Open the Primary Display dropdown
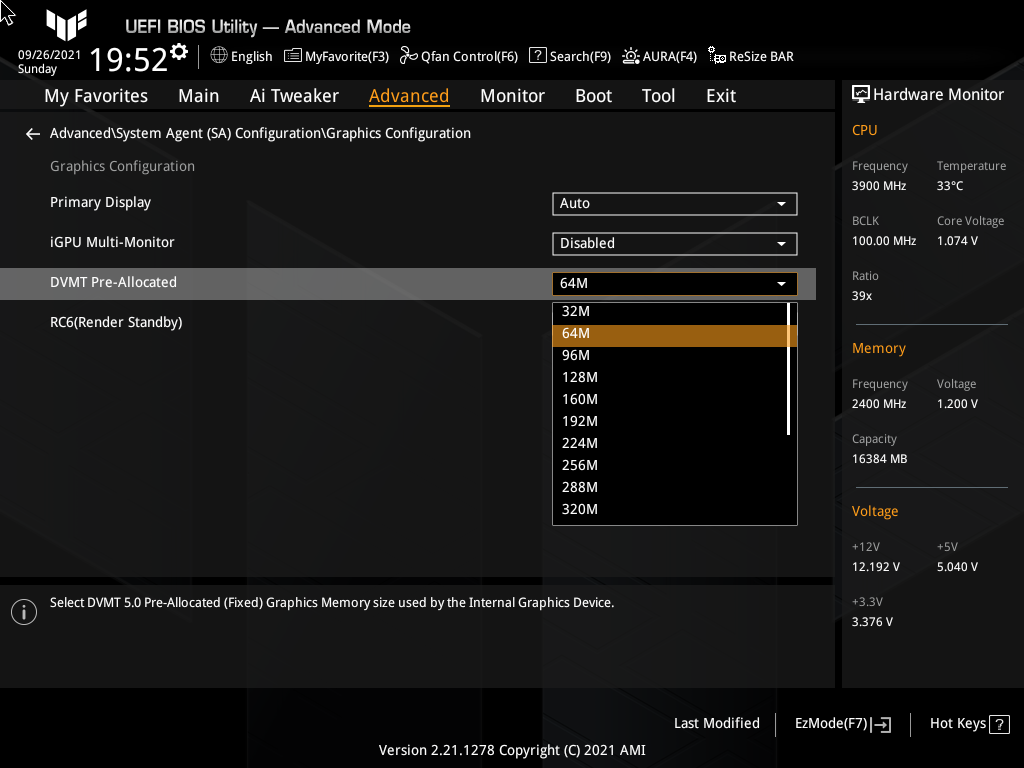 tap(674, 203)
